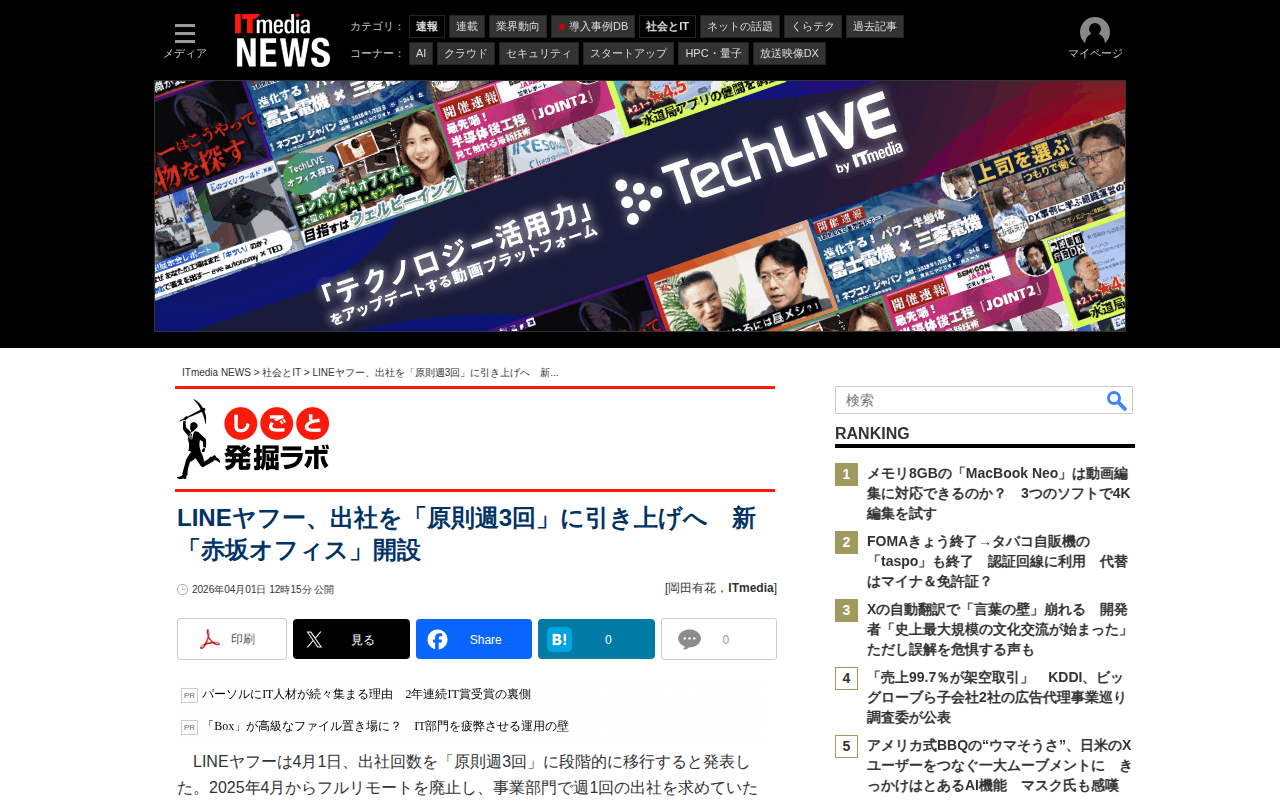Image resolution: width=1280 pixels, height=800 pixels.
Task: Click the TechLIVE banner advertisement
Action: tap(640, 206)
